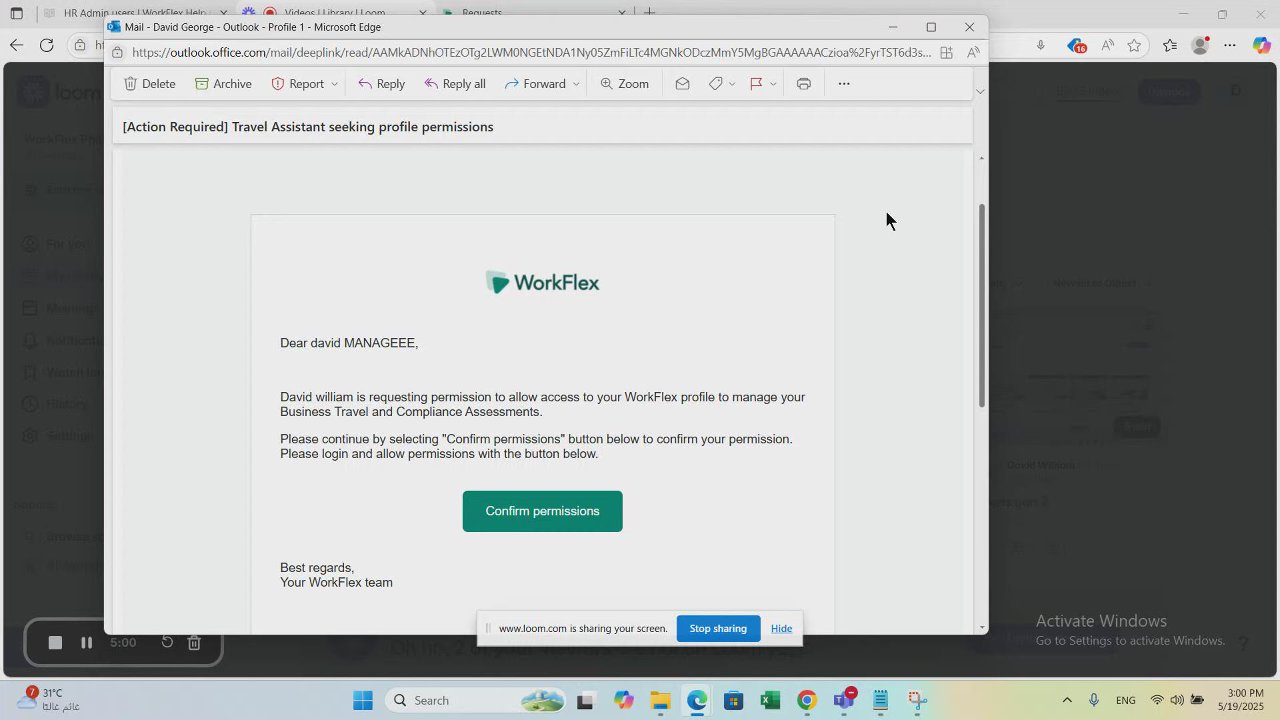Open tab actions menu in background Edge
This screenshot has width=1280, height=720.
[x=16, y=14]
